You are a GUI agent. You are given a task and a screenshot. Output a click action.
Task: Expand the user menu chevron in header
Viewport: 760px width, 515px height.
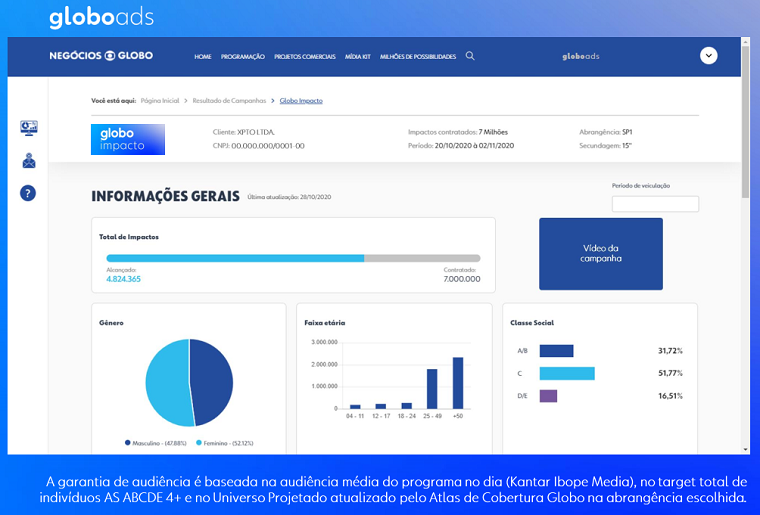click(708, 56)
